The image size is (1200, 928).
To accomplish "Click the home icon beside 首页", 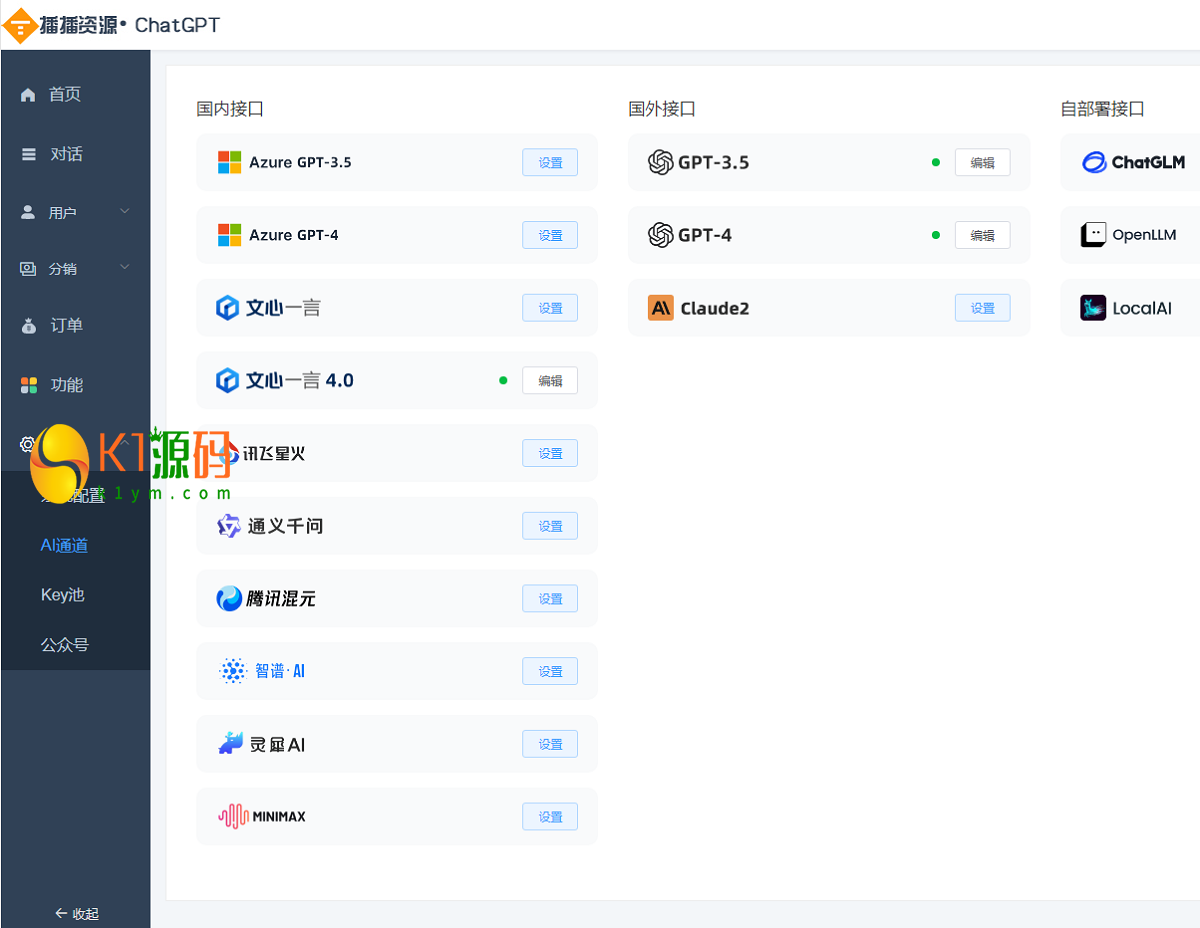I will click(28, 95).
